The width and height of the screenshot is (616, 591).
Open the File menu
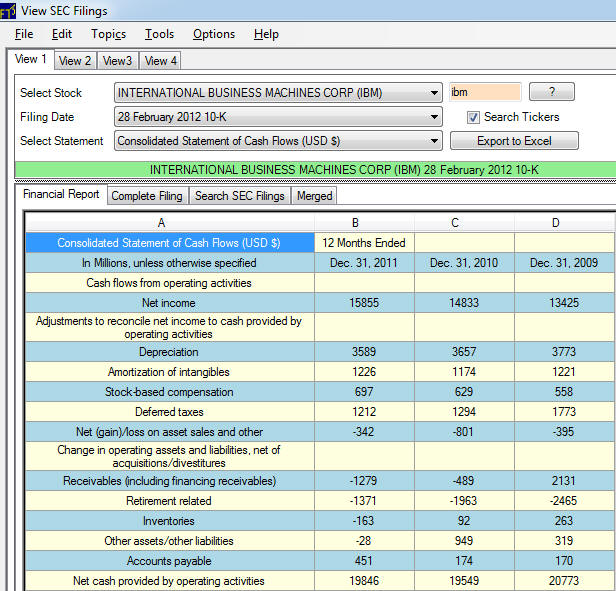coord(24,34)
